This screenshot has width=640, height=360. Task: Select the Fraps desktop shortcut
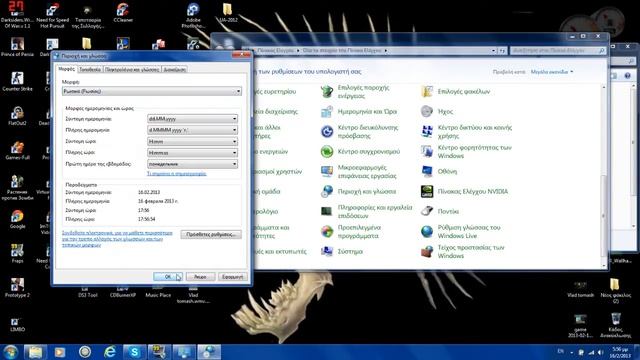coord(17,253)
